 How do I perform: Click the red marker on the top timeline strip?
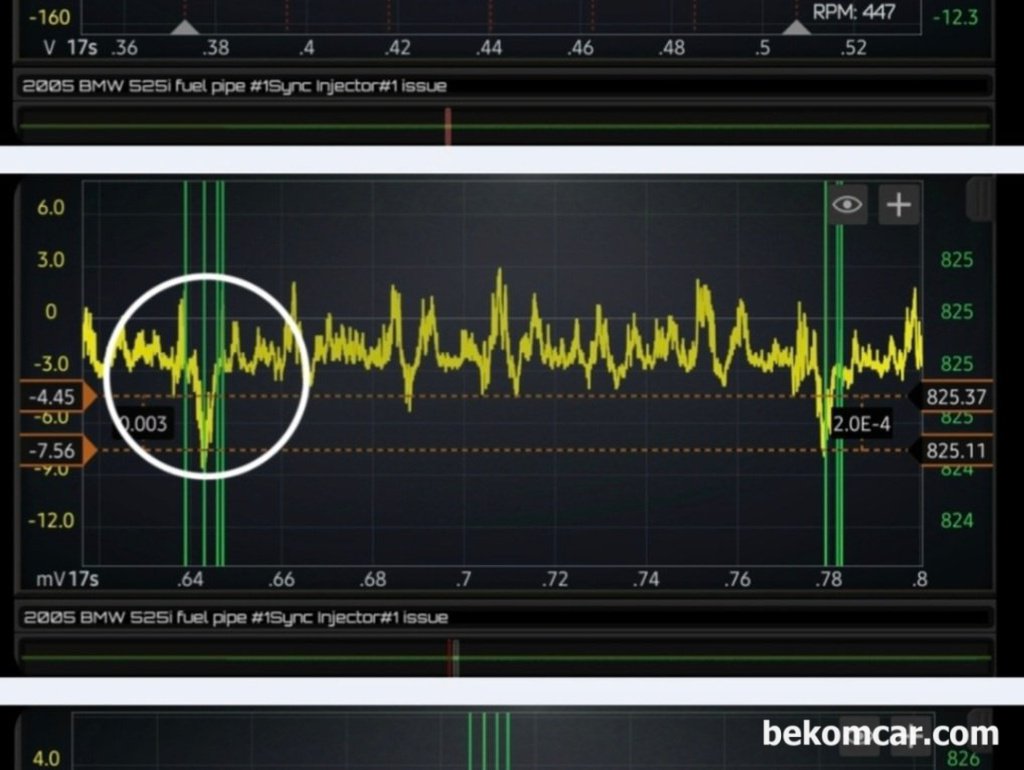(x=448, y=127)
